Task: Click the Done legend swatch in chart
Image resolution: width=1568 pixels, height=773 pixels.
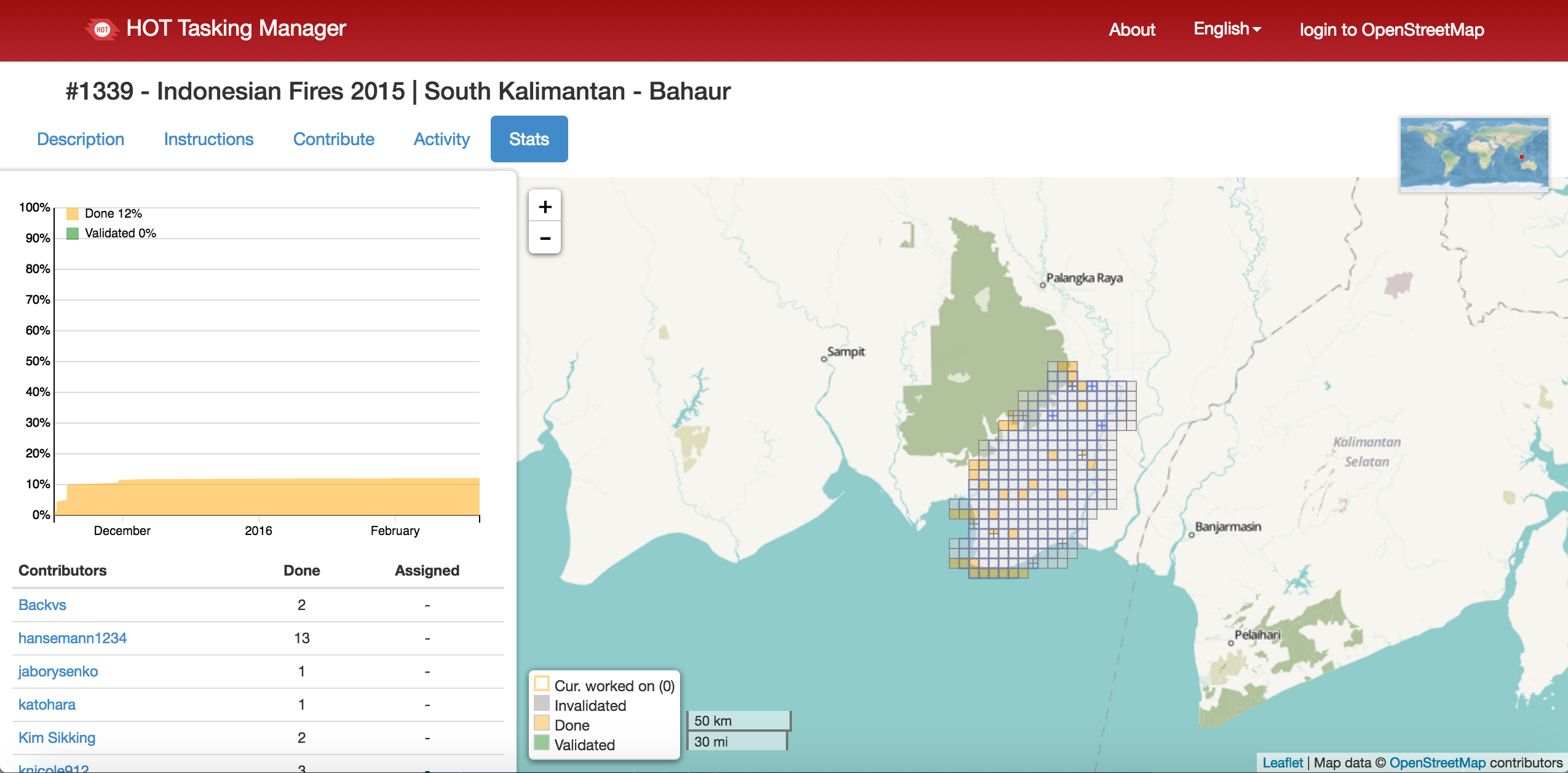Action: [x=73, y=214]
